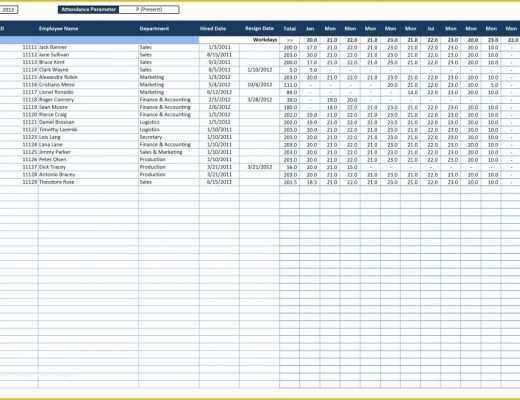This screenshot has height=400, width=520.
Task: Open the Attendance Parameter 'P (Present)' box
Action: click(x=149, y=9)
